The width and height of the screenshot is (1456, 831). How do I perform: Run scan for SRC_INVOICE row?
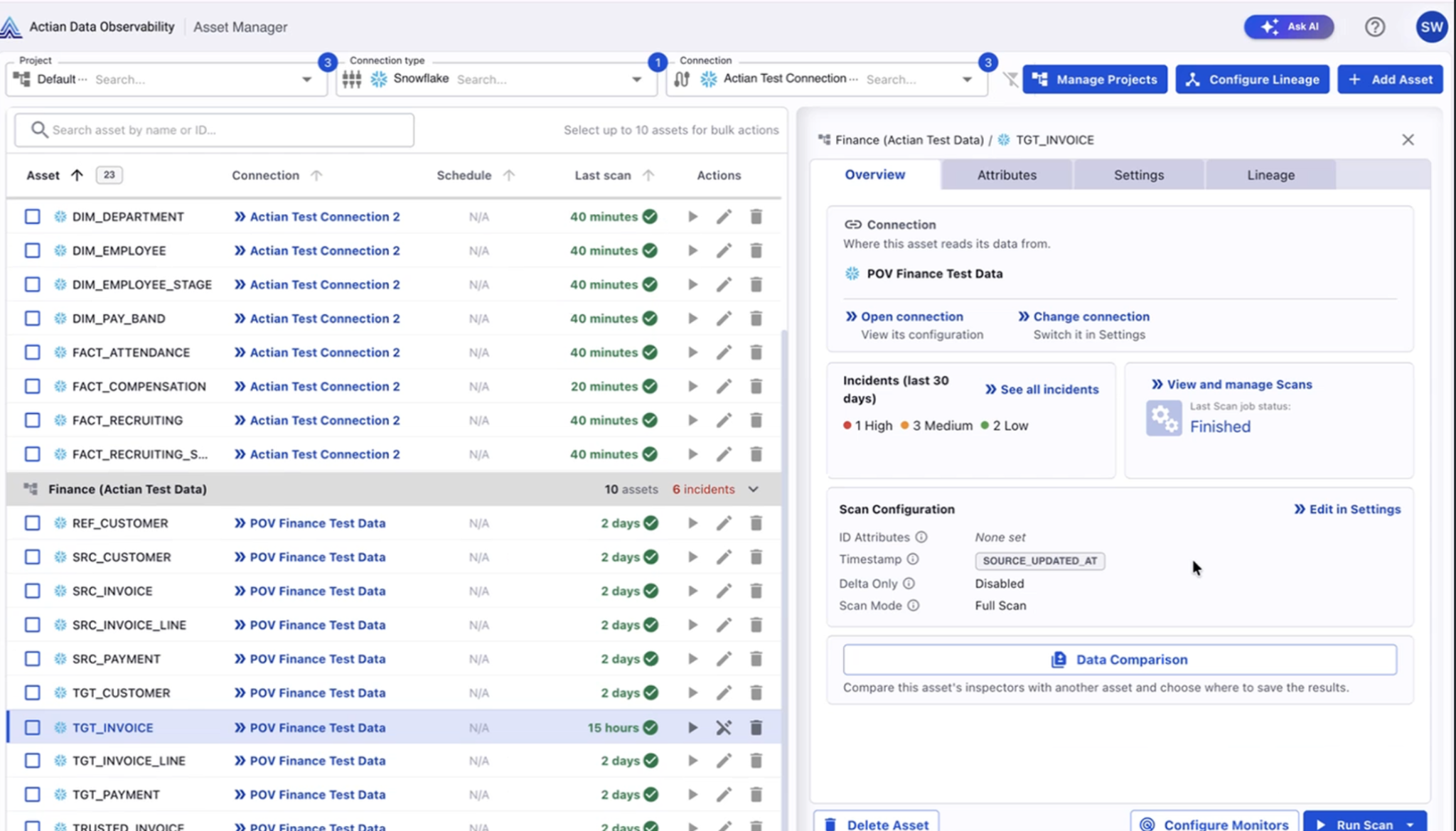pyautogui.click(x=692, y=591)
